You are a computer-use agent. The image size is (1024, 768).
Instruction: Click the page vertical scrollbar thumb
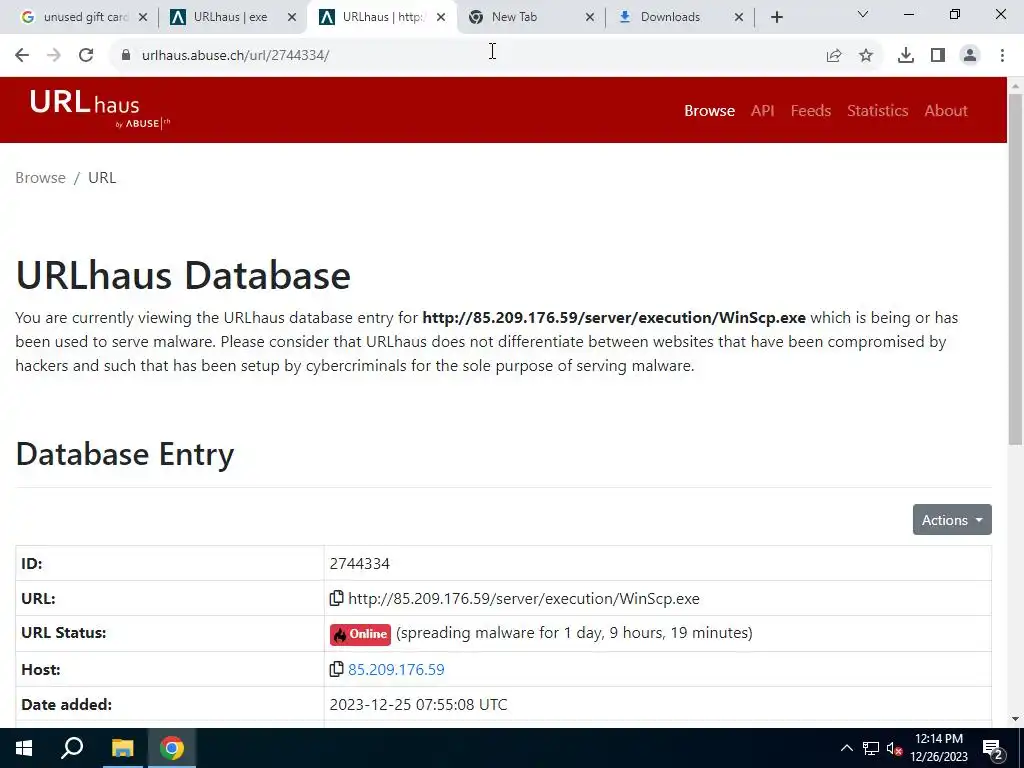point(1015,268)
